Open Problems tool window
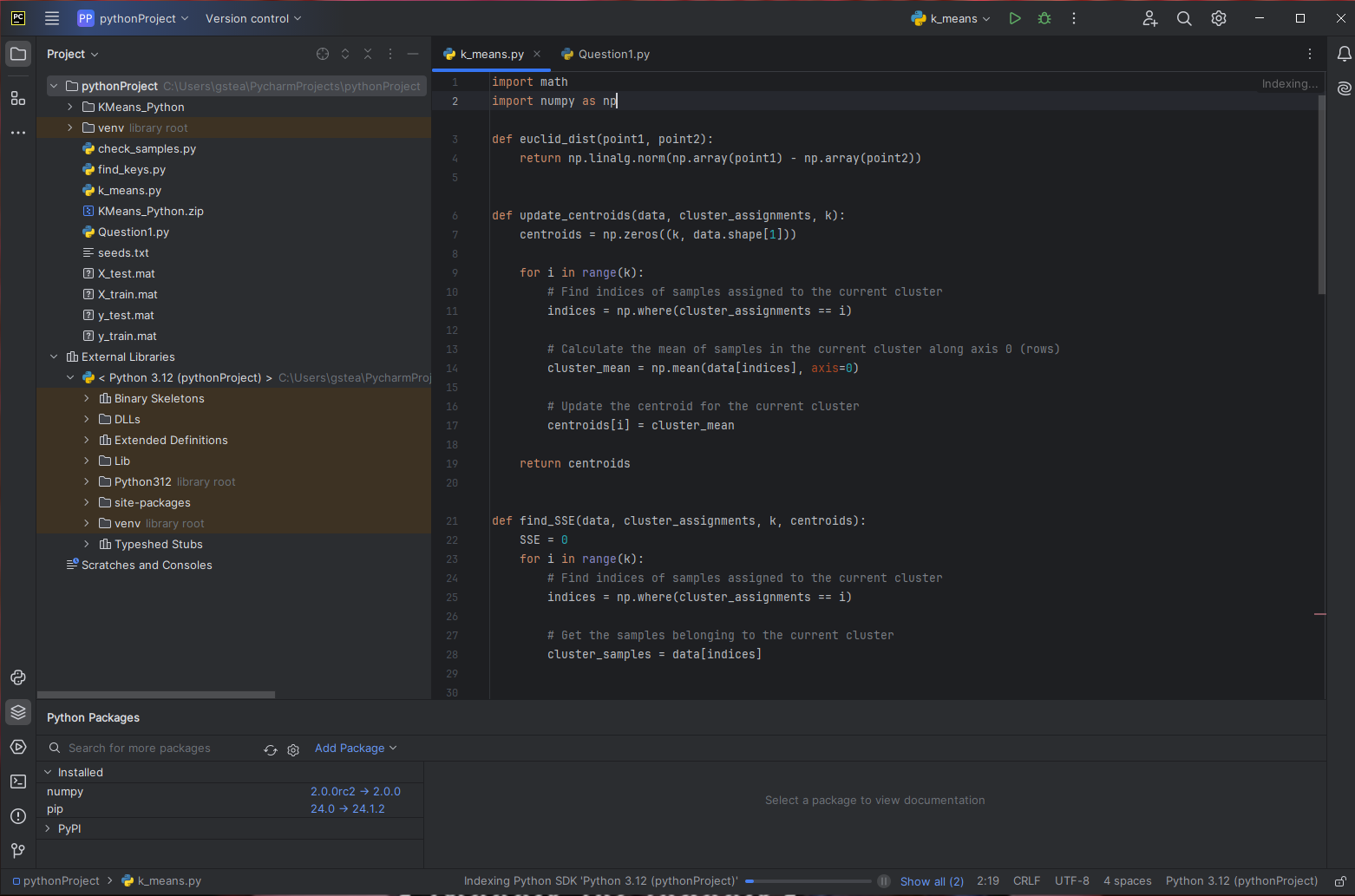This screenshot has width=1355, height=896. pyautogui.click(x=18, y=816)
